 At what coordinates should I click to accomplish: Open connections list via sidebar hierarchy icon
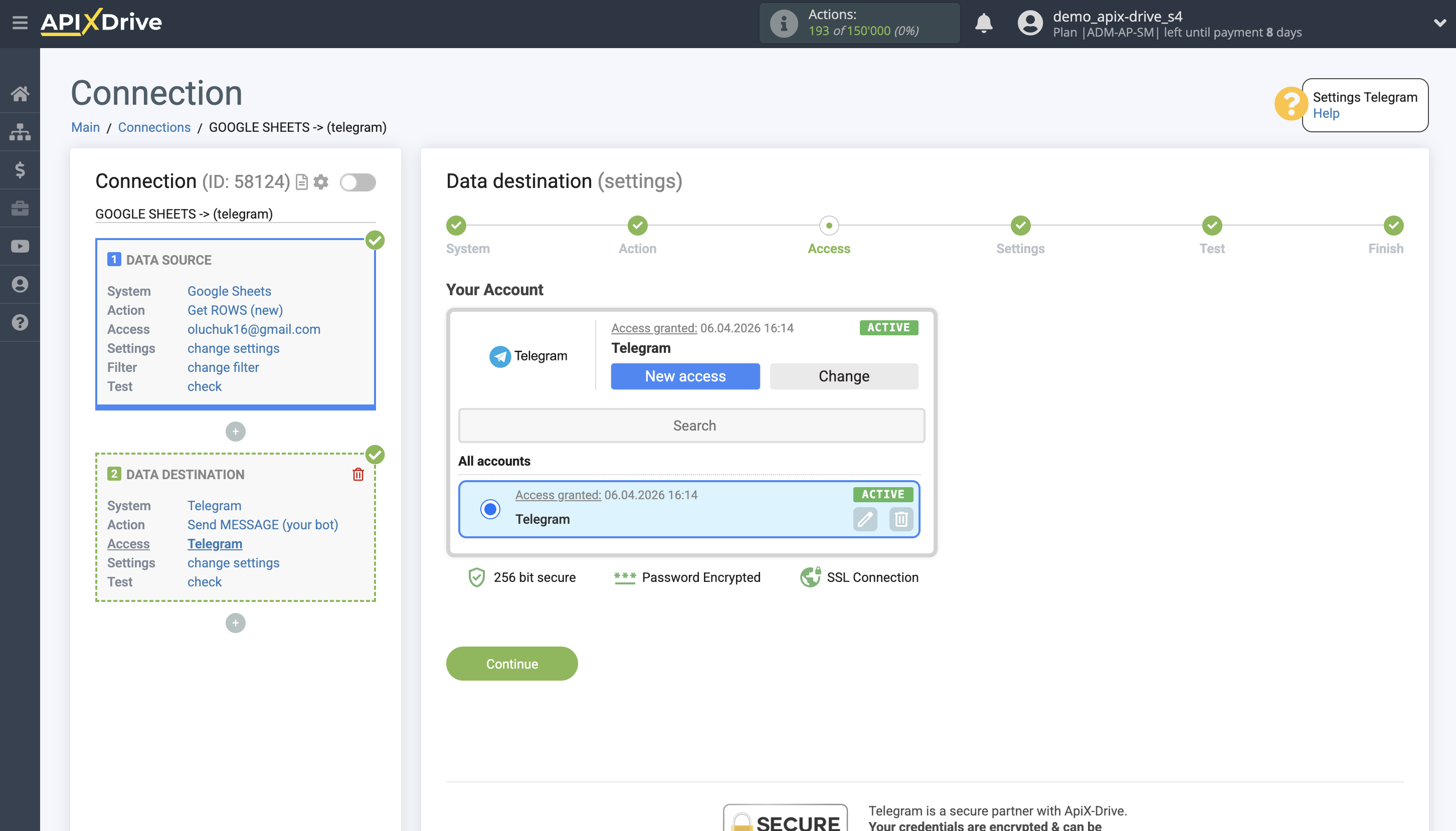click(x=21, y=131)
